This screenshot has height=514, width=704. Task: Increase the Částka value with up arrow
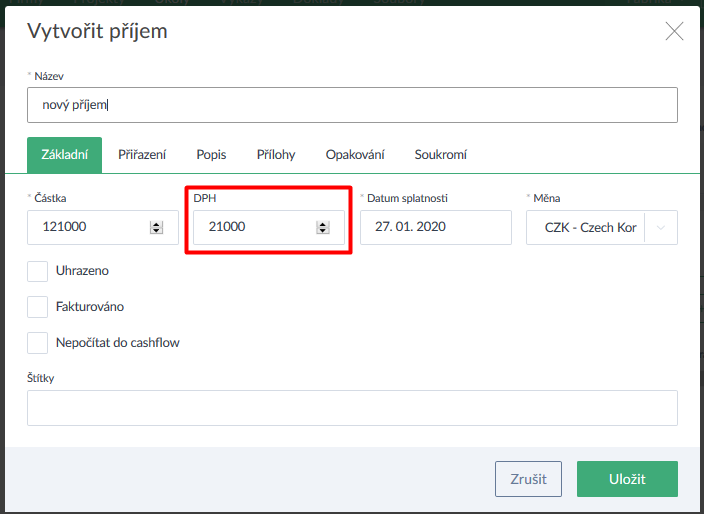point(156,224)
